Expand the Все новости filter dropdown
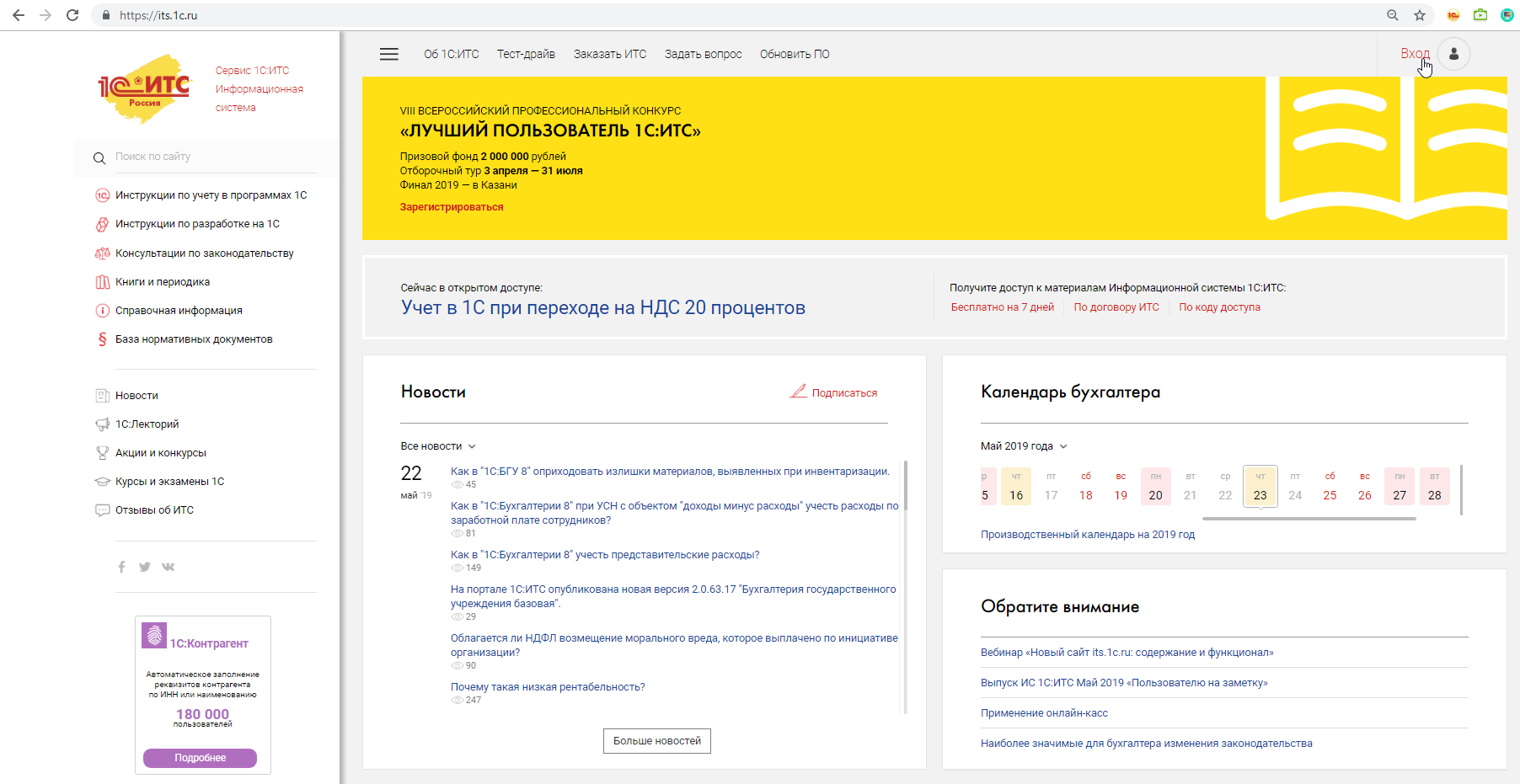The height and width of the screenshot is (784, 1520). (438, 446)
